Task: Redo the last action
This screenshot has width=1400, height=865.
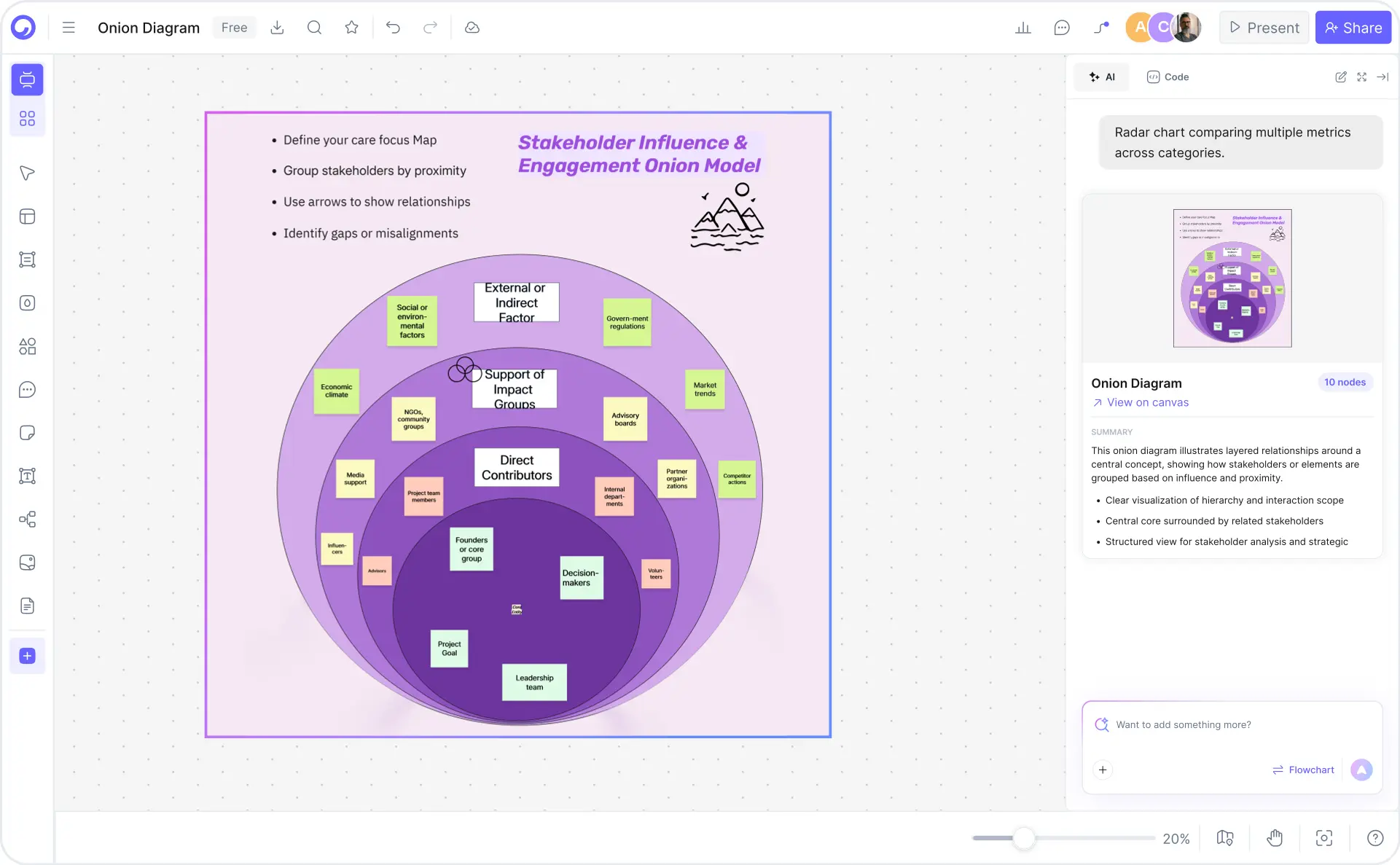Action: pos(431,28)
